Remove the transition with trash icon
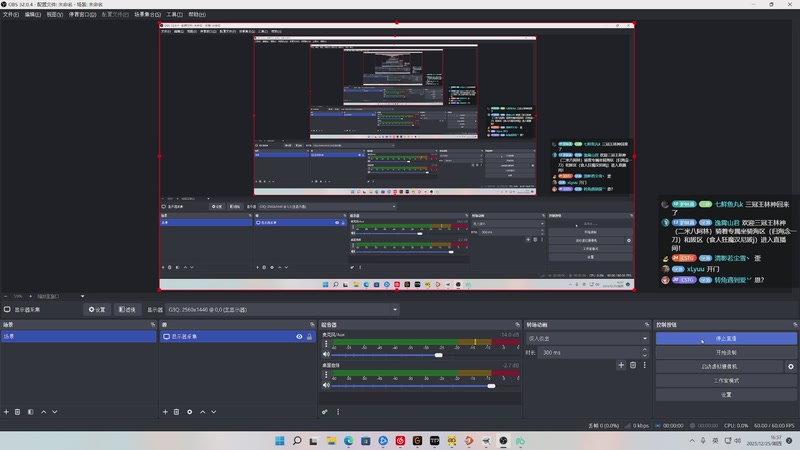Viewport: 800px width, 450px height. pyautogui.click(x=633, y=365)
